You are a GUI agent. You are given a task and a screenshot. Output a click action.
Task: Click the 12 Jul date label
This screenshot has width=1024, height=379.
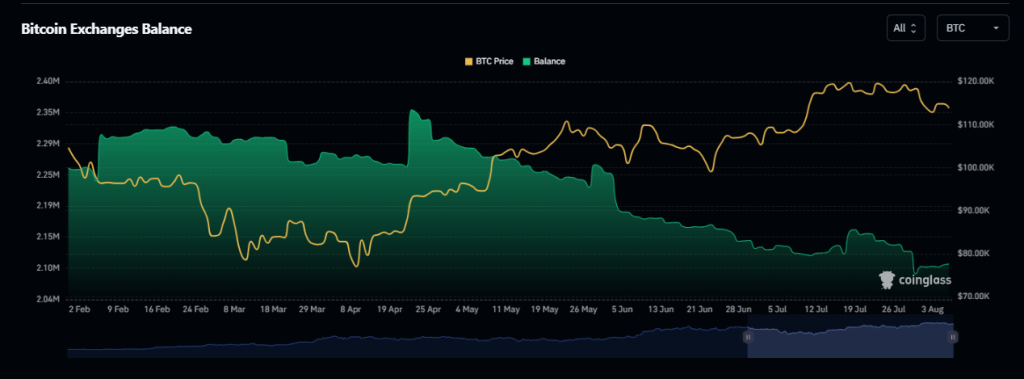click(x=816, y=309)
